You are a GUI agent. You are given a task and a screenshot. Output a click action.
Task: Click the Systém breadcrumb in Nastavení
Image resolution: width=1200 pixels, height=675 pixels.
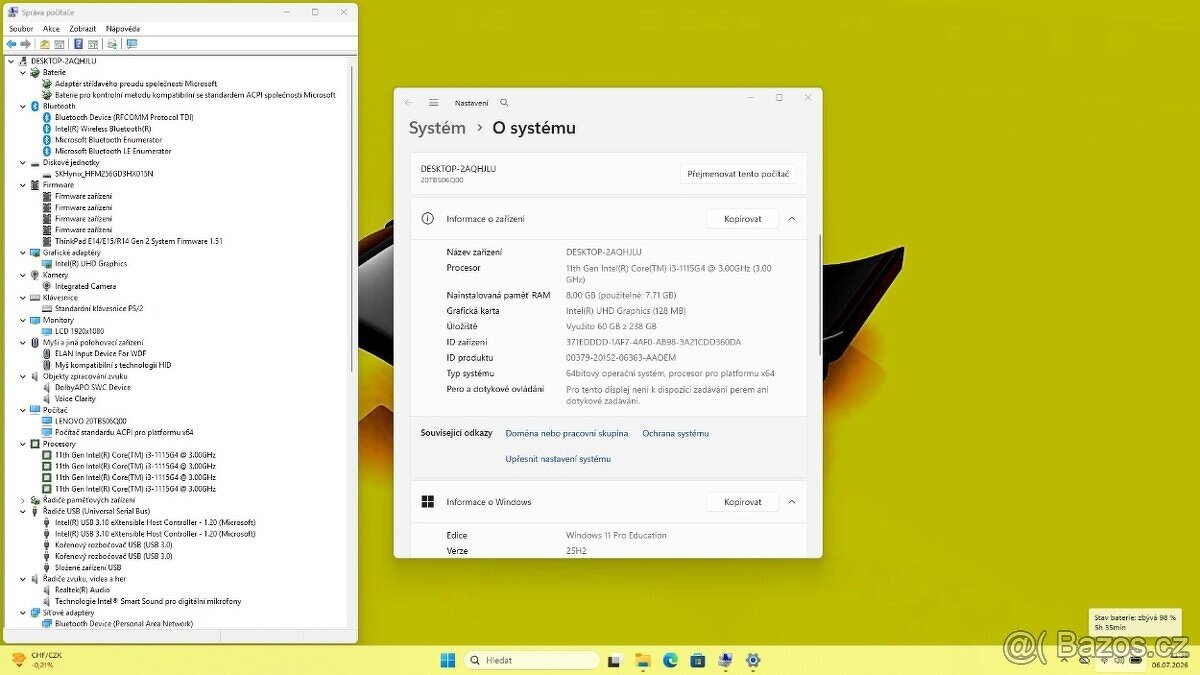pyautogui.click(x=437, y=128)
